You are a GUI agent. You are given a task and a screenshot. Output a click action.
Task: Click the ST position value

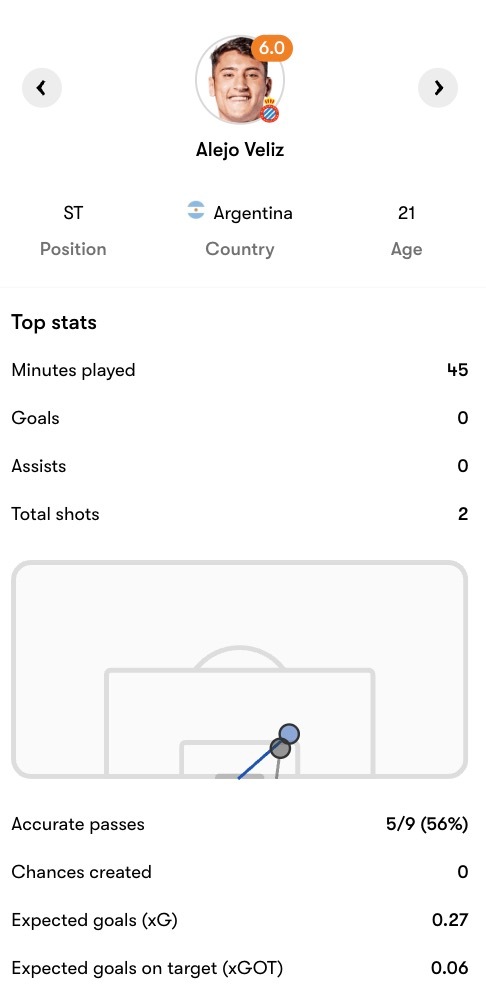(x=73, y=213)
